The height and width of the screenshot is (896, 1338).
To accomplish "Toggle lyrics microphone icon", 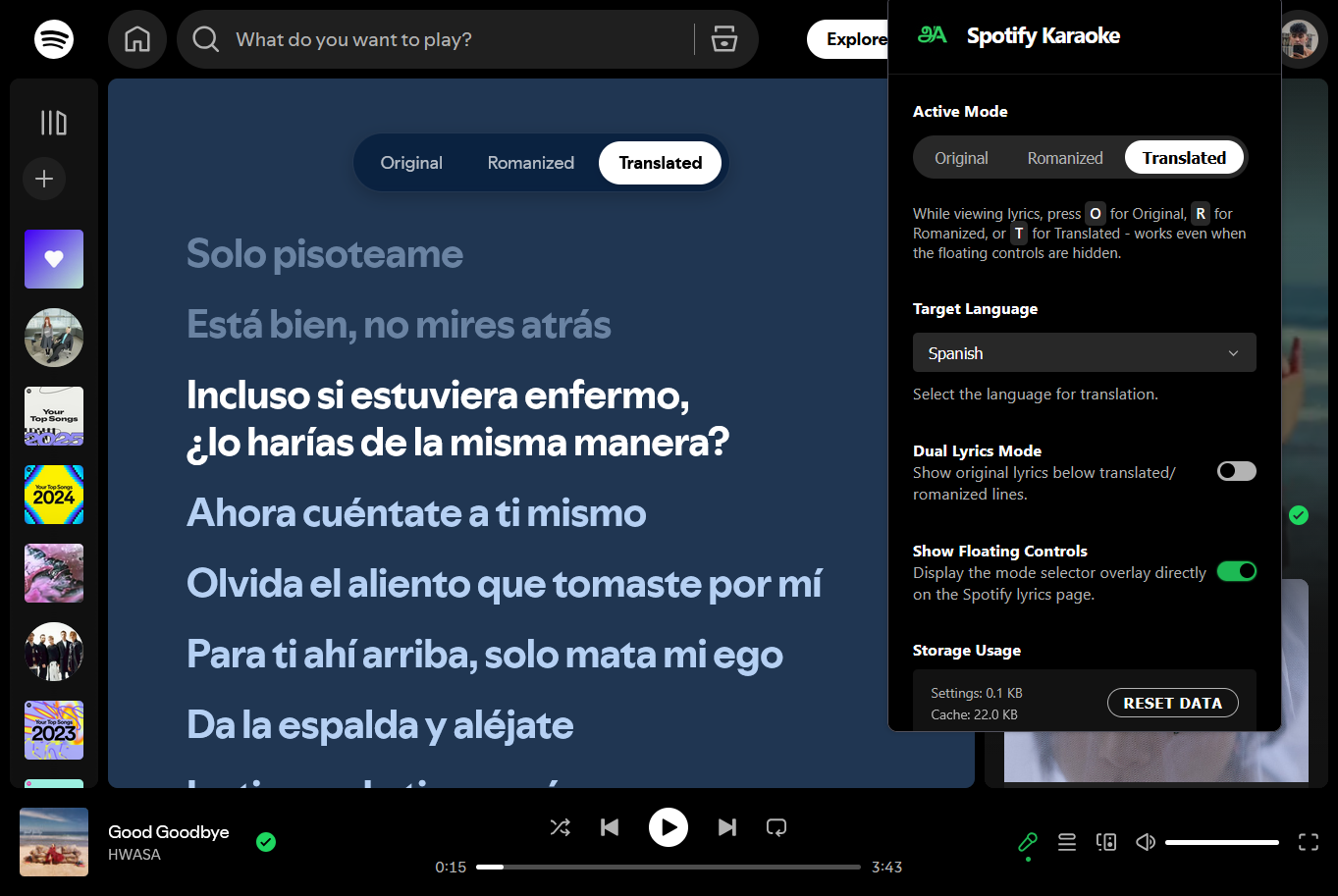I will 1028,842.
